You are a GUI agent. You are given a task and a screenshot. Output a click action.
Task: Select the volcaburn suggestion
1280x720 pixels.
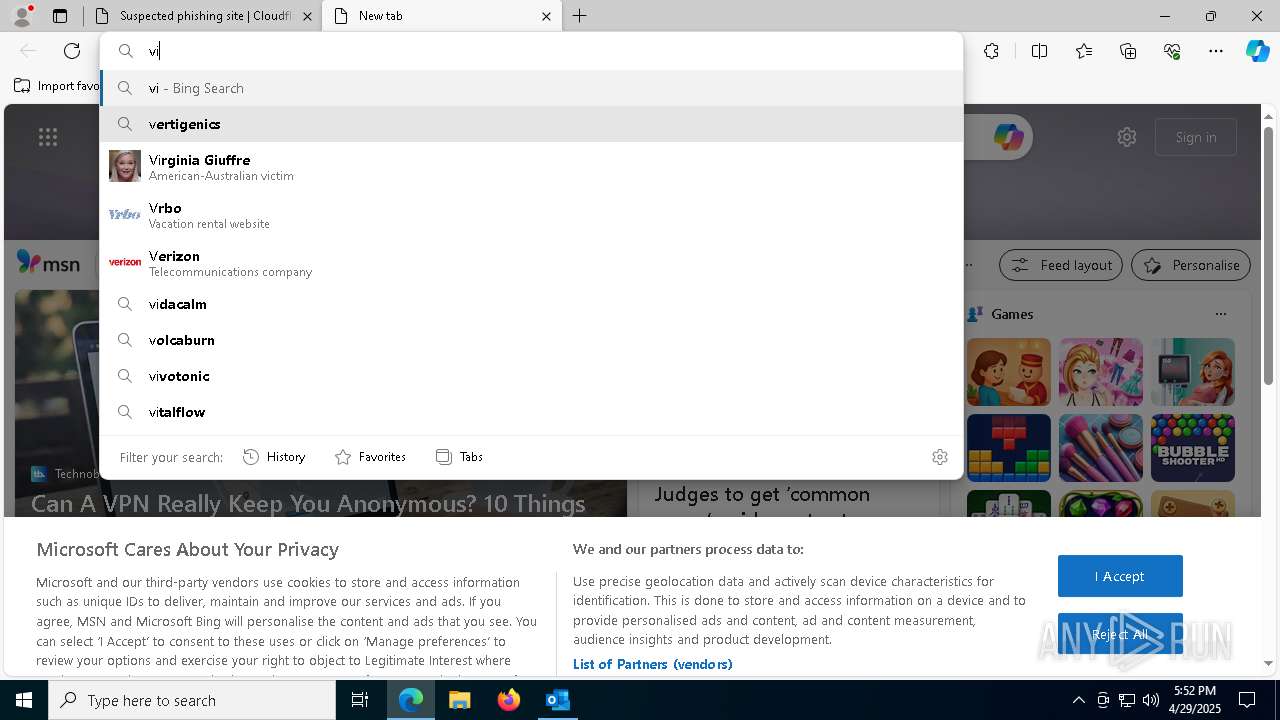[x=531, y=340]
